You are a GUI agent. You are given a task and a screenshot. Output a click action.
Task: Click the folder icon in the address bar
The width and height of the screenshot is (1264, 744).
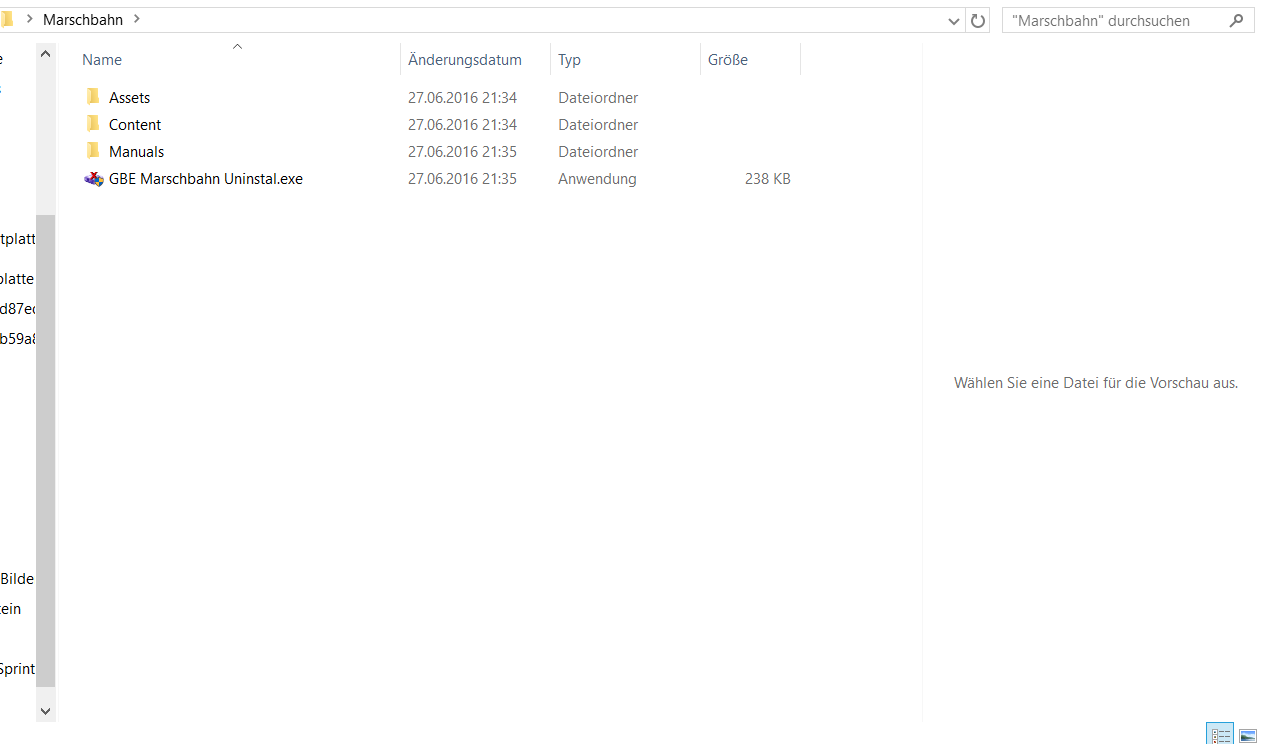pyautogui.click(x=6, y=19)
